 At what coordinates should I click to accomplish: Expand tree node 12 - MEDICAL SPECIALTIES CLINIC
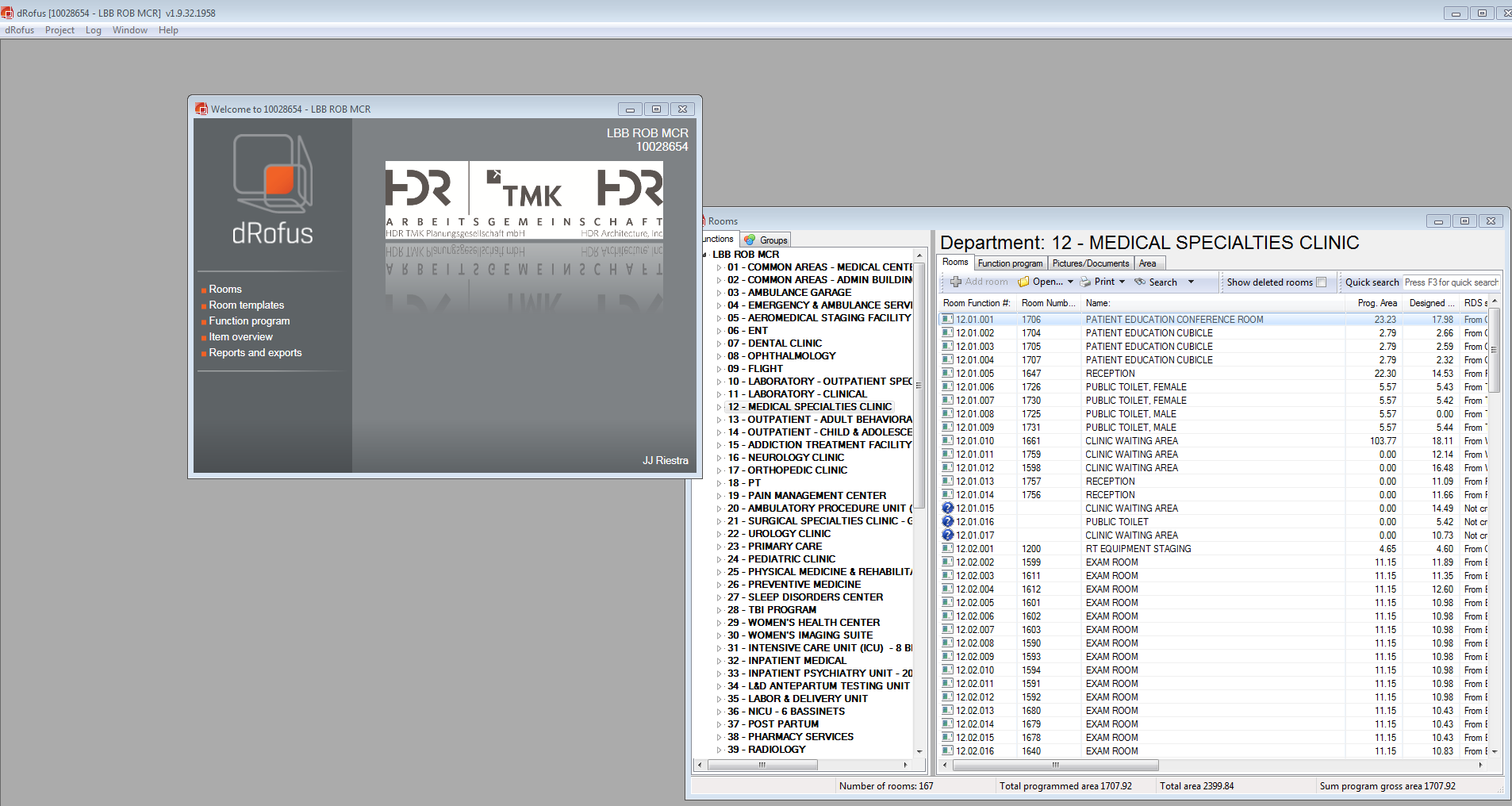(720, 407)
